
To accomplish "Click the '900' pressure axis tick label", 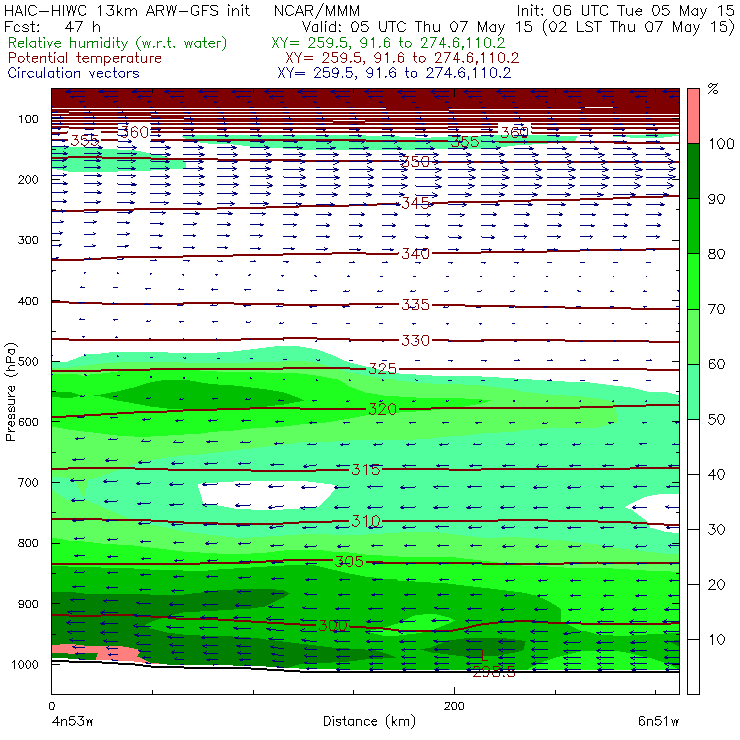I will (x=28, y=604).
